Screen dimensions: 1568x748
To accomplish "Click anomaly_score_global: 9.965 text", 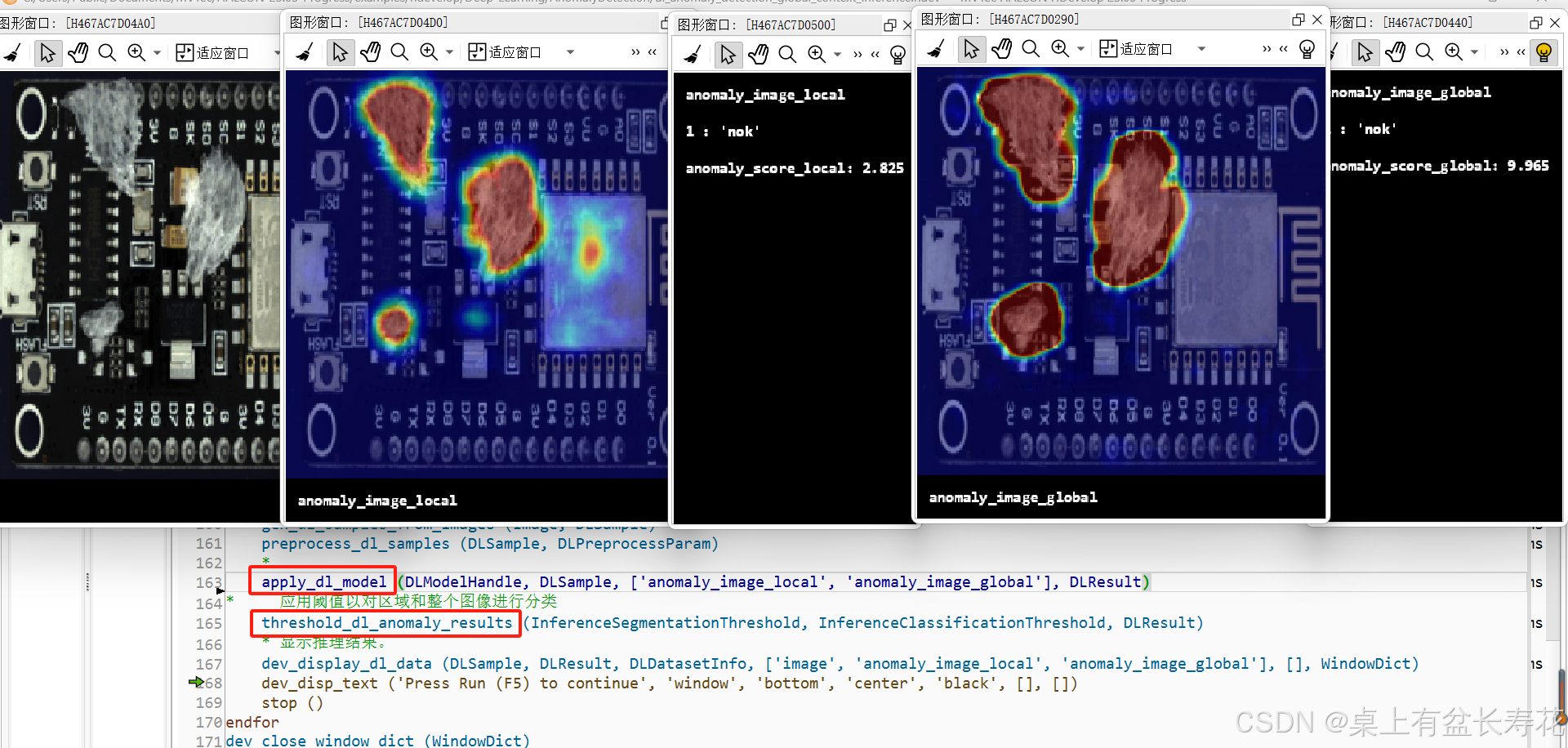I will tap(1440, 166).
